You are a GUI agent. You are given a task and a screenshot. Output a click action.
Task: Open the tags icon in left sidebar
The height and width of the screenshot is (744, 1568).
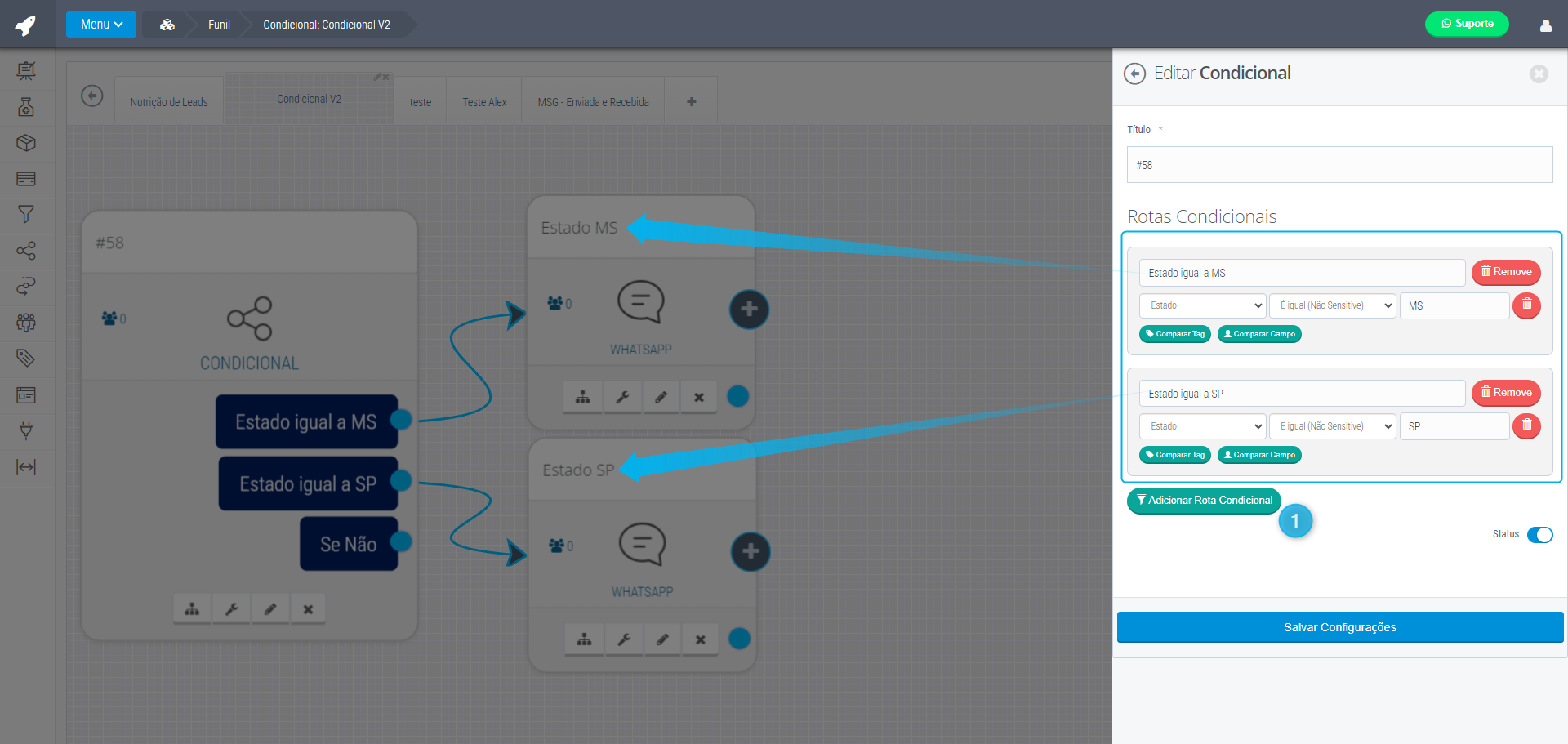pyautogui.click(x=26, y=358)
